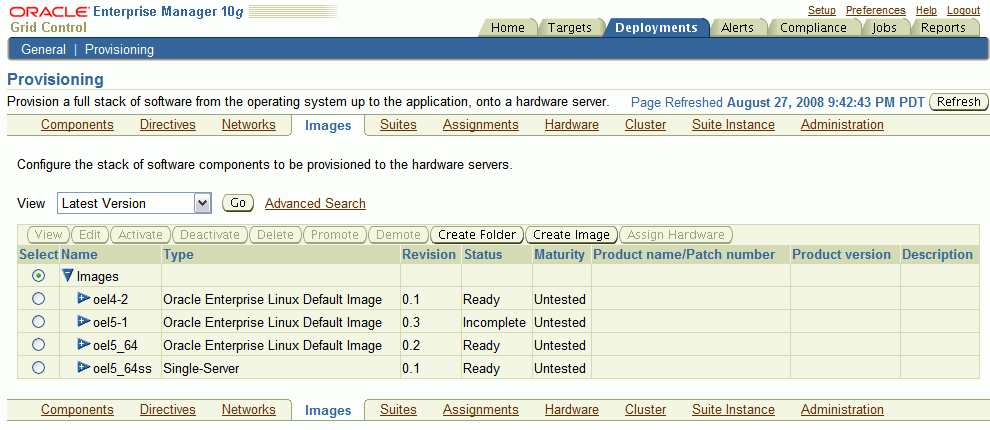The height and width of the screenshot is (430, 990).
Task: Open the bottom Suite Instance tab
Action: pos(733,409)
